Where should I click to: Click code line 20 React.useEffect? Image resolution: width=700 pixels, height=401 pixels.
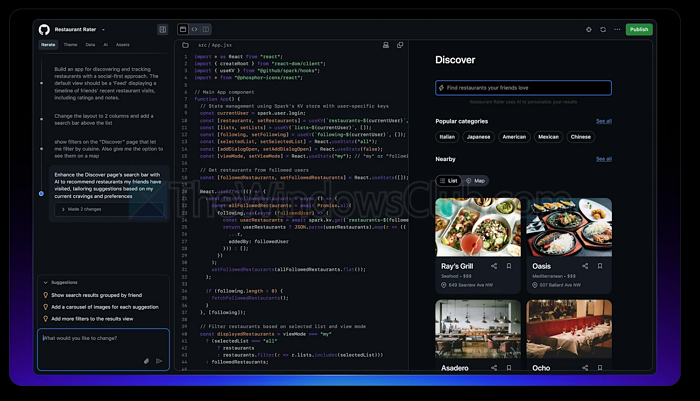click(232, 192)
